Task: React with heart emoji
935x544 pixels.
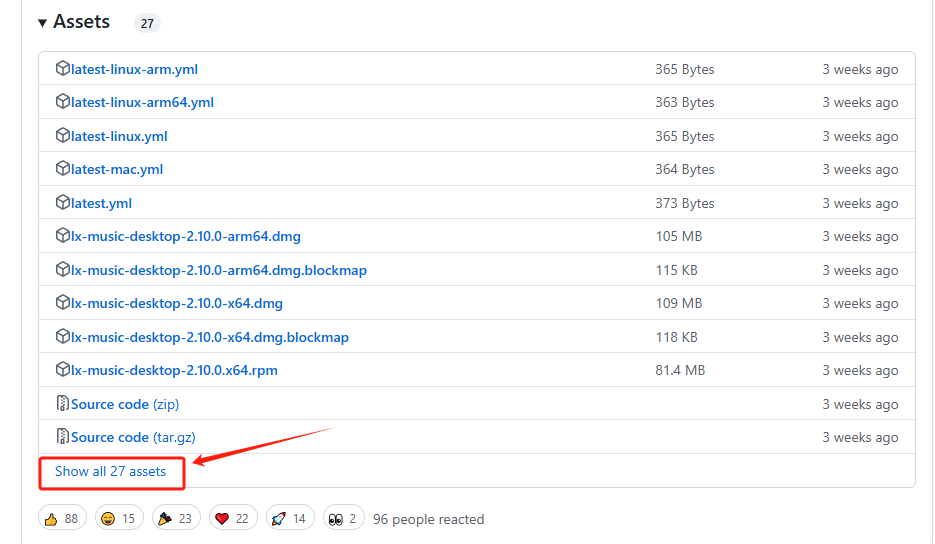Action: click(x=234, y=518)
